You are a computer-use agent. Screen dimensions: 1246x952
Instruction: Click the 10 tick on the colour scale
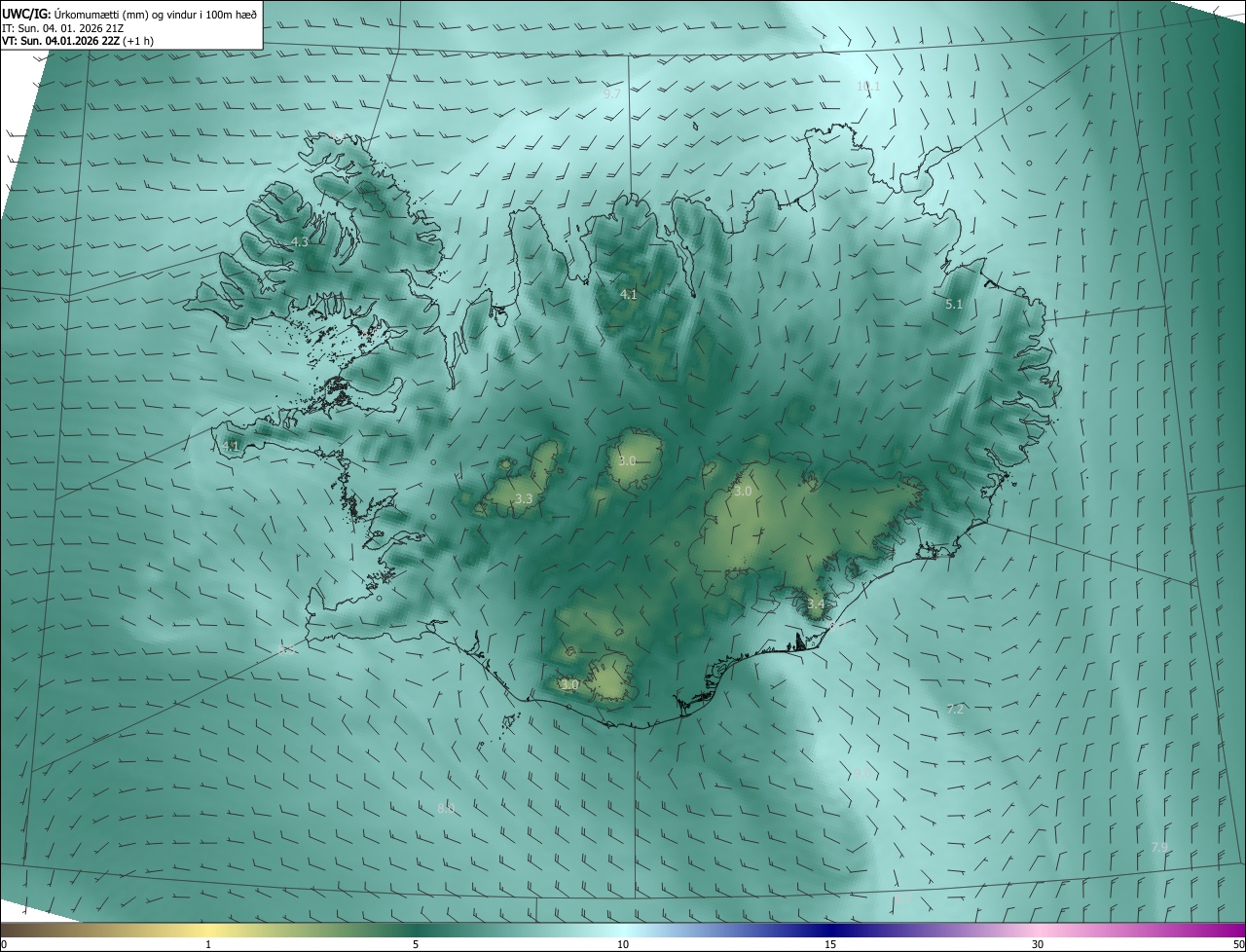[623, 944]
